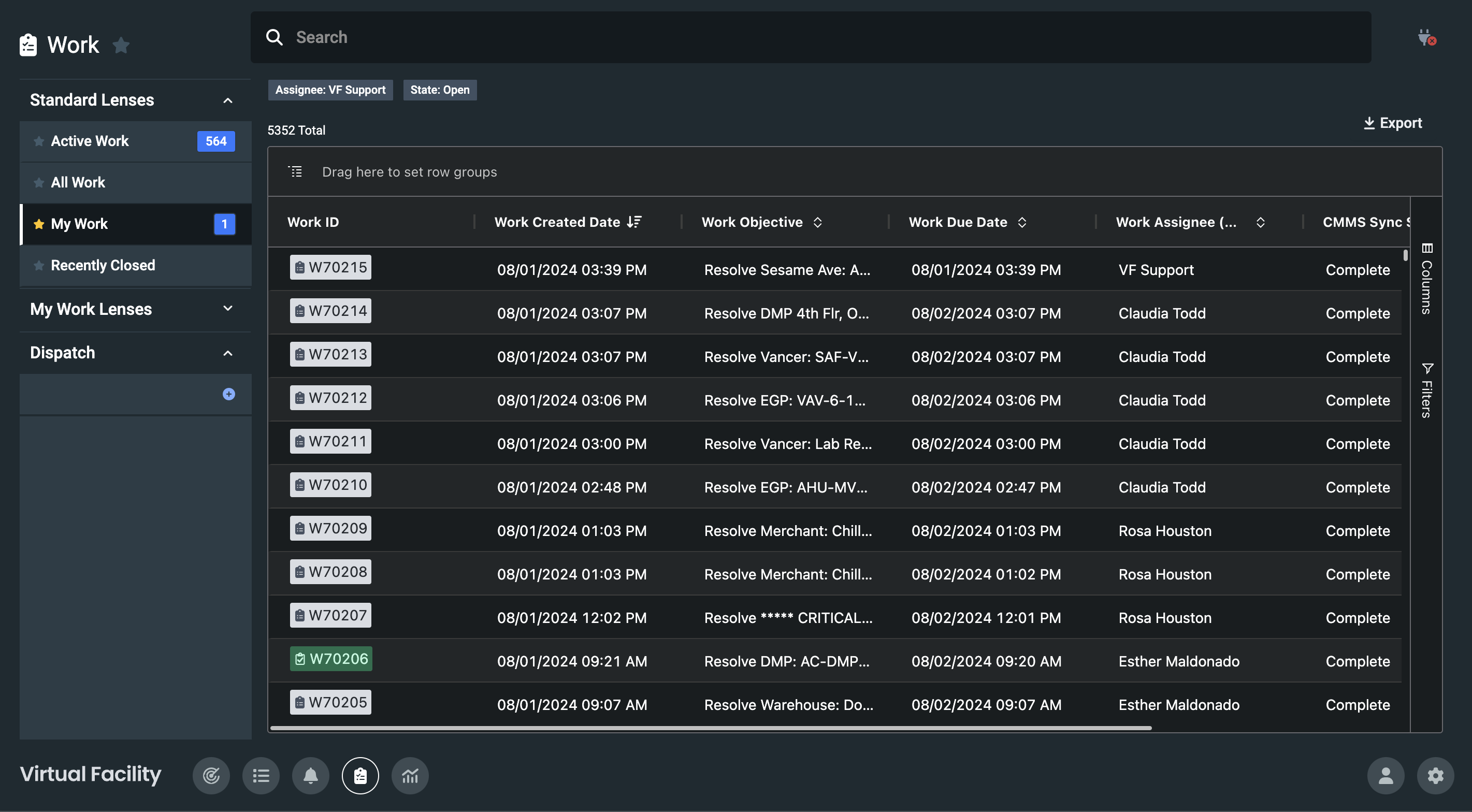Open work order W70206 link
This screenshot has height=812, width=1472.
point(331,659)
